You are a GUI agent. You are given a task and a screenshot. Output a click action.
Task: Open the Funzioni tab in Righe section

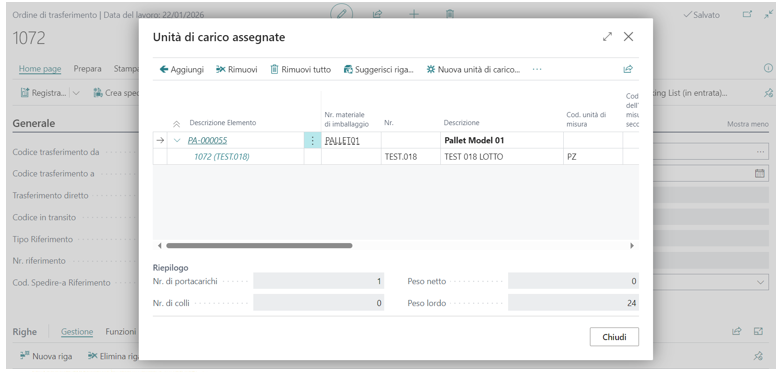[121, 332]
